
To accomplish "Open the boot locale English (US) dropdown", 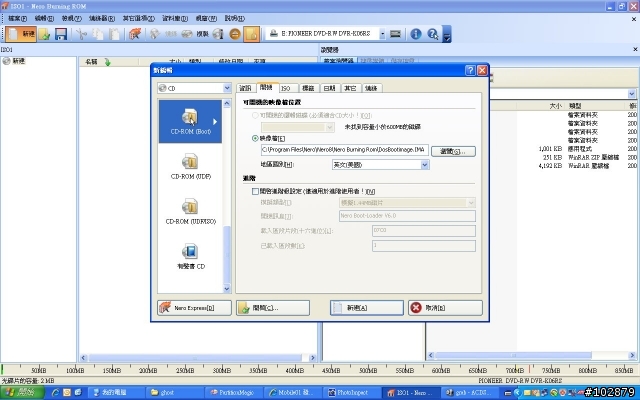I will click(424, 165).
